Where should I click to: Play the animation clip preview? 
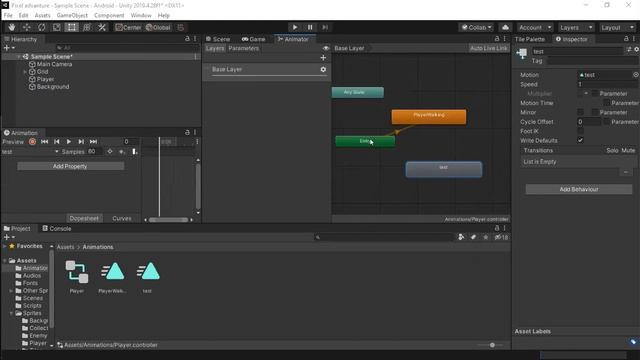click(69, 142)
